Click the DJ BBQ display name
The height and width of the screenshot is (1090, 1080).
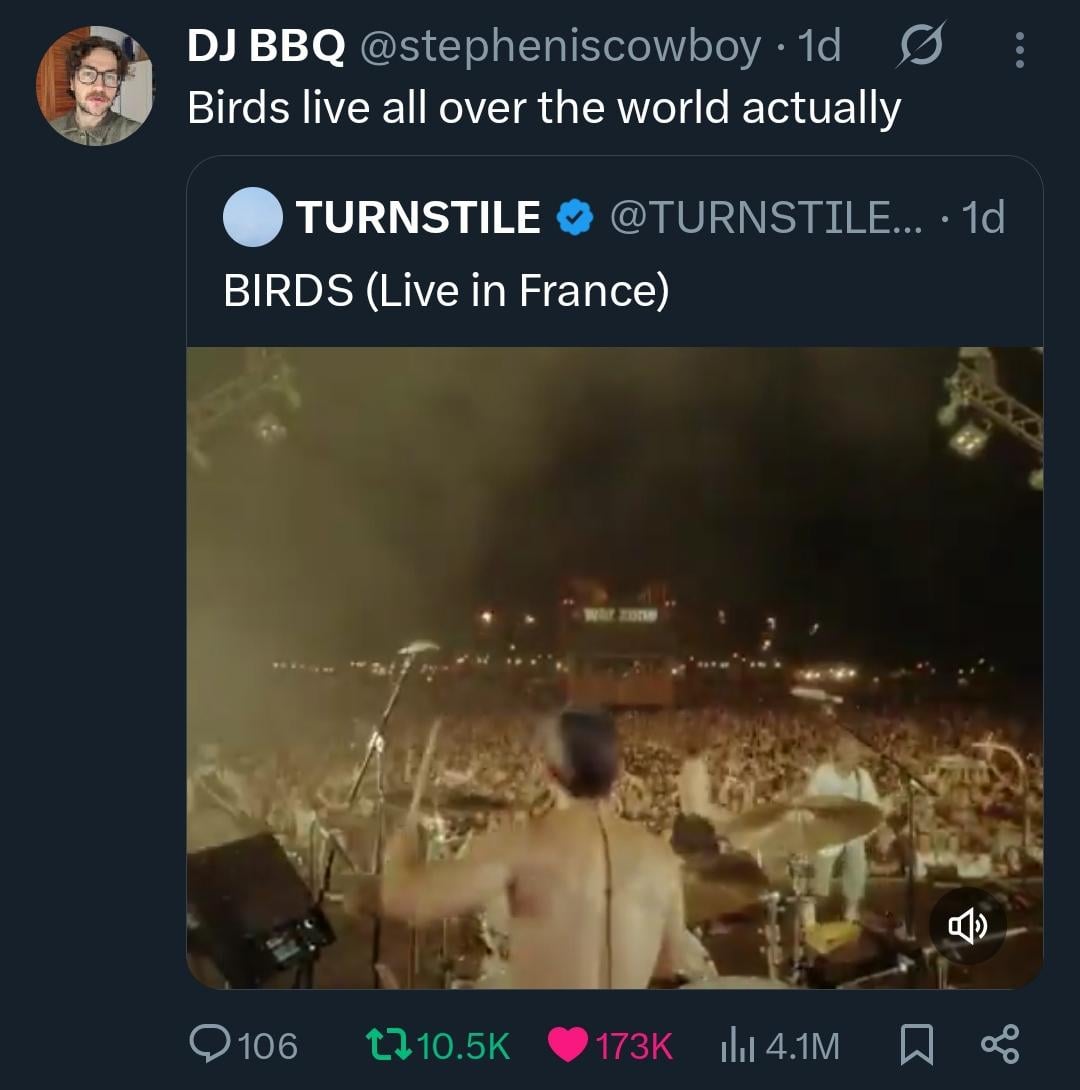266,47
